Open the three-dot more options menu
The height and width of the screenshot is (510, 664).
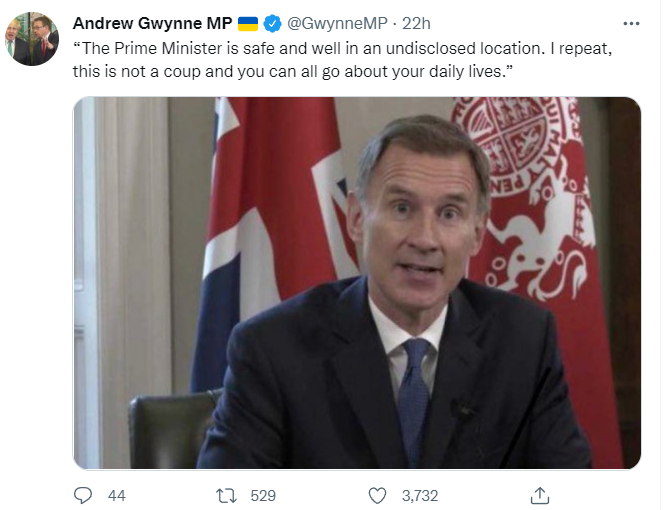coord(631,23)
